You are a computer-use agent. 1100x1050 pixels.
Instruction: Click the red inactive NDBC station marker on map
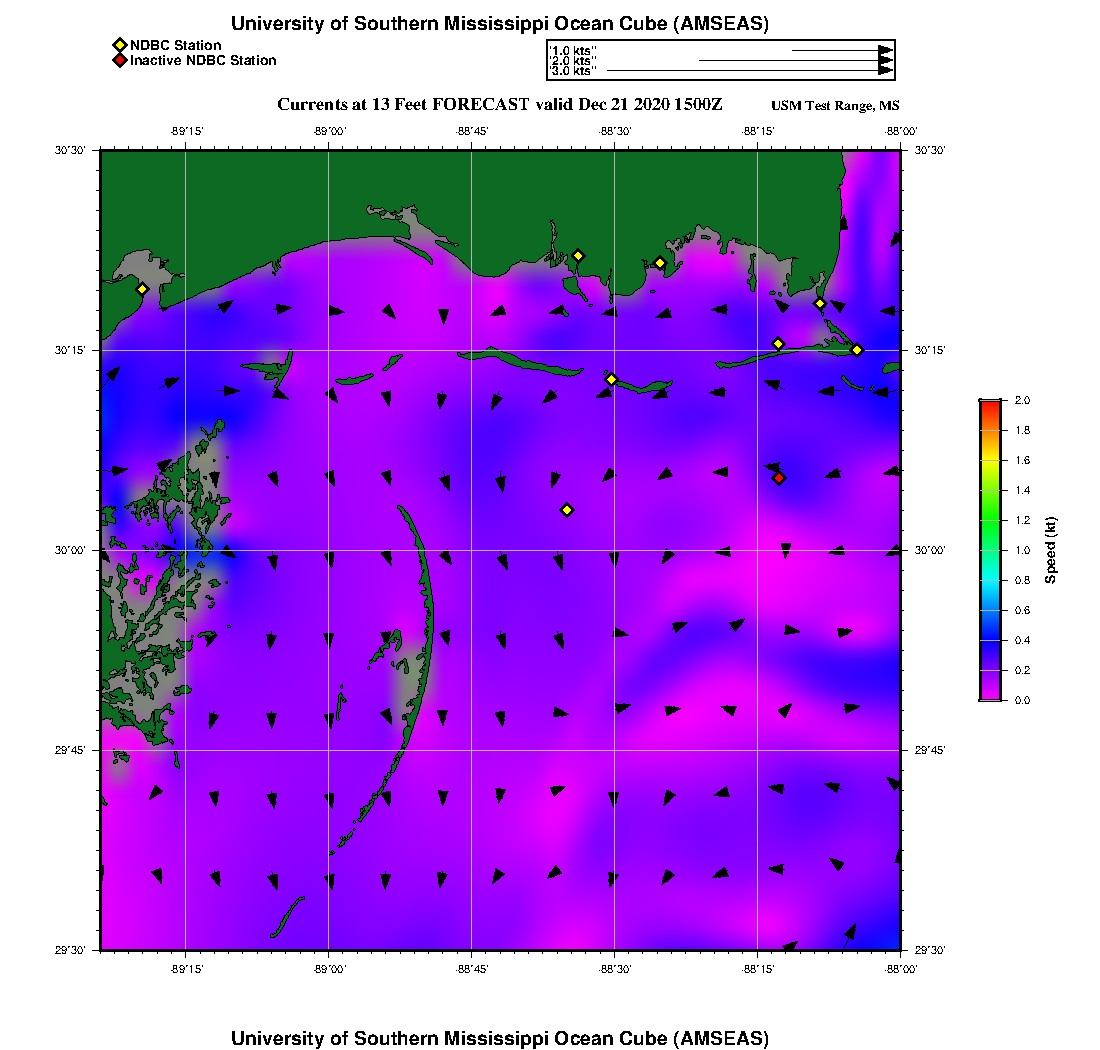point(779,478)
